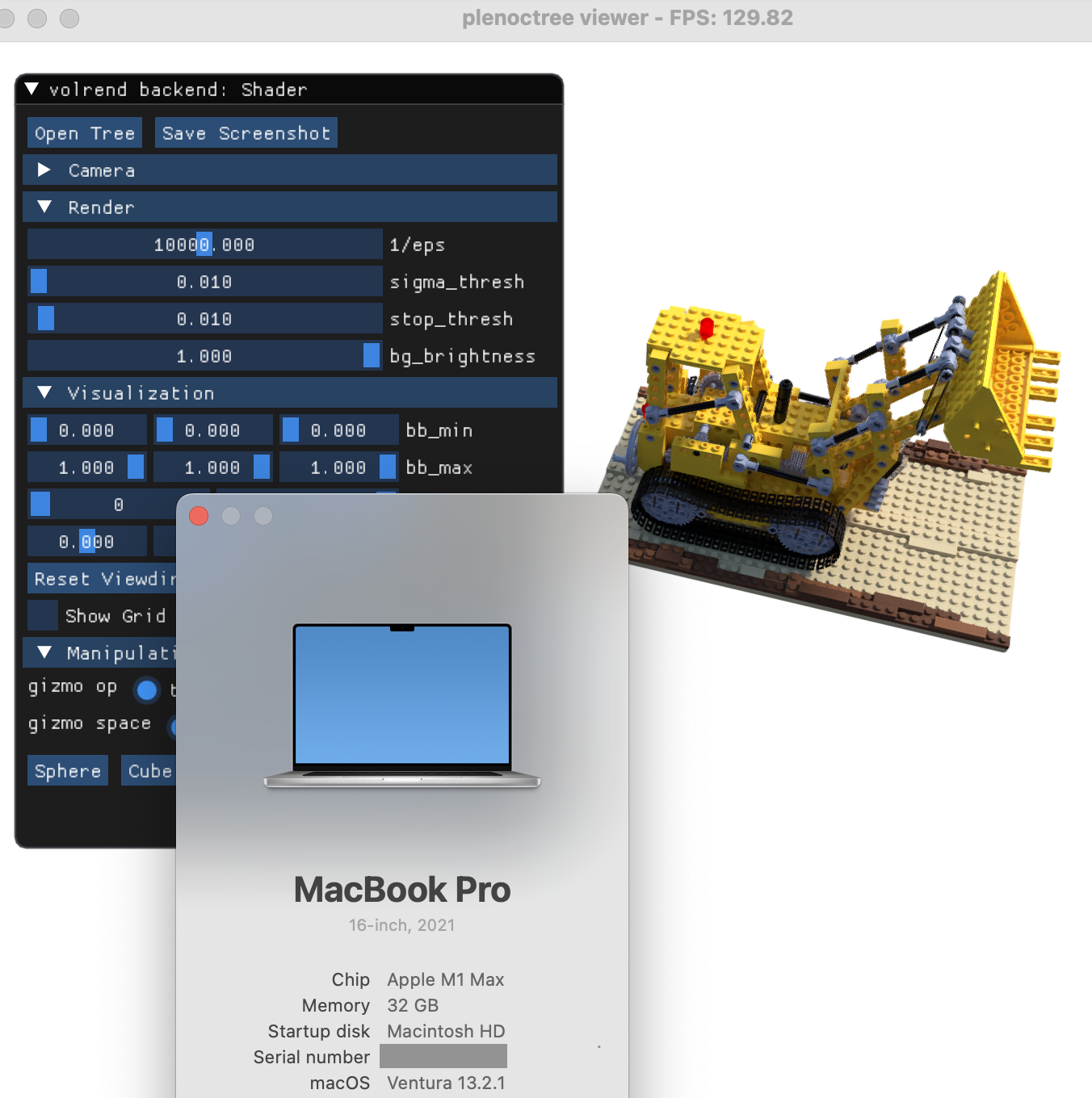Click the Macintosh HD startup disk text
Image resolution: width=1092 pixels, height=1098 pixels.
(x=446, y=1031)
